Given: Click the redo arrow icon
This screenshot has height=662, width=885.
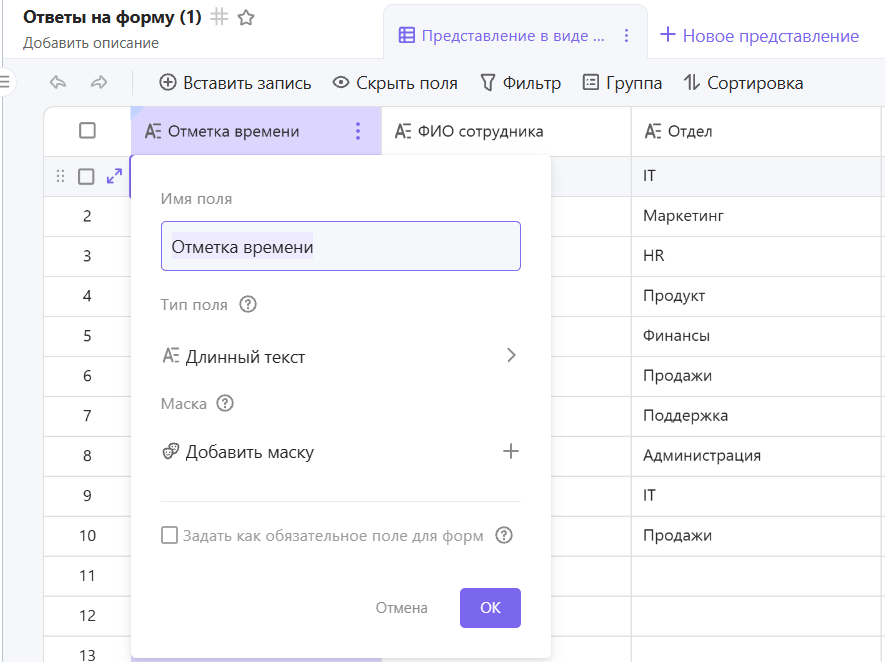Looking at the screenshot, I should click(99, 82).
